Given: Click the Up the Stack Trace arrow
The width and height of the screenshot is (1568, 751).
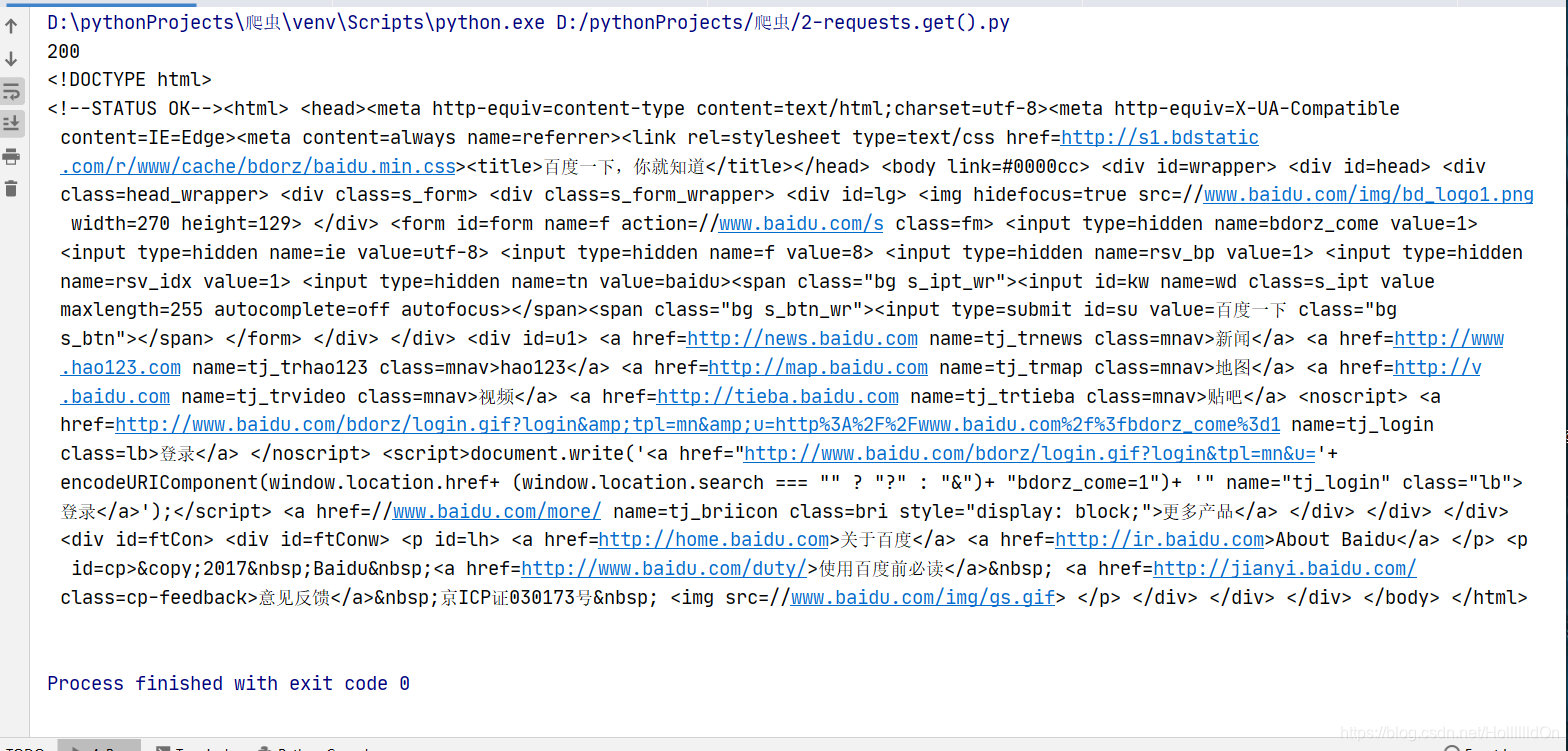Looking at the screenshot, I should (12, 27).
